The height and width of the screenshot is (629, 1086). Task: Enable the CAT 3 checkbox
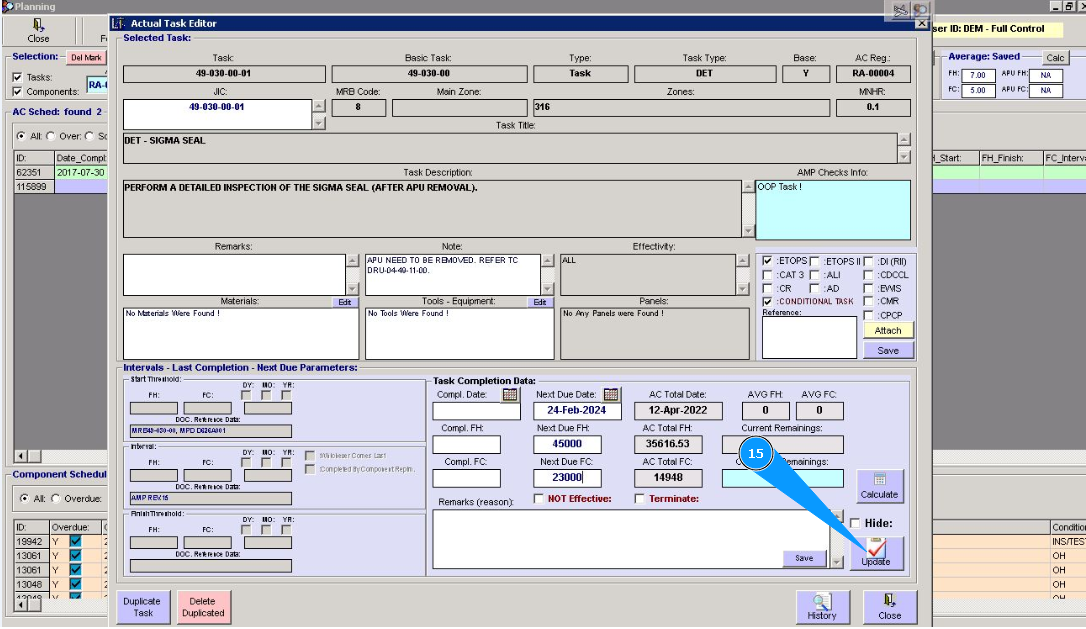(x=767, y=275)
